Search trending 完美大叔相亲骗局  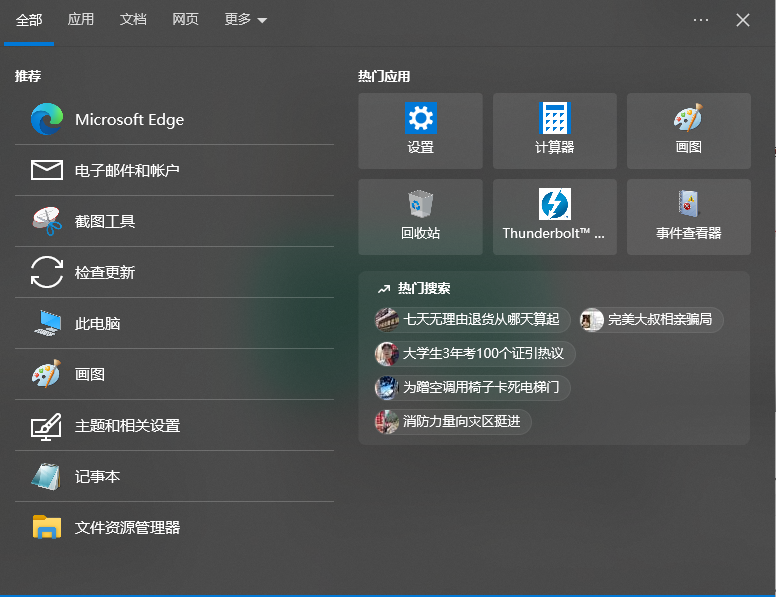tap(651, 319)
